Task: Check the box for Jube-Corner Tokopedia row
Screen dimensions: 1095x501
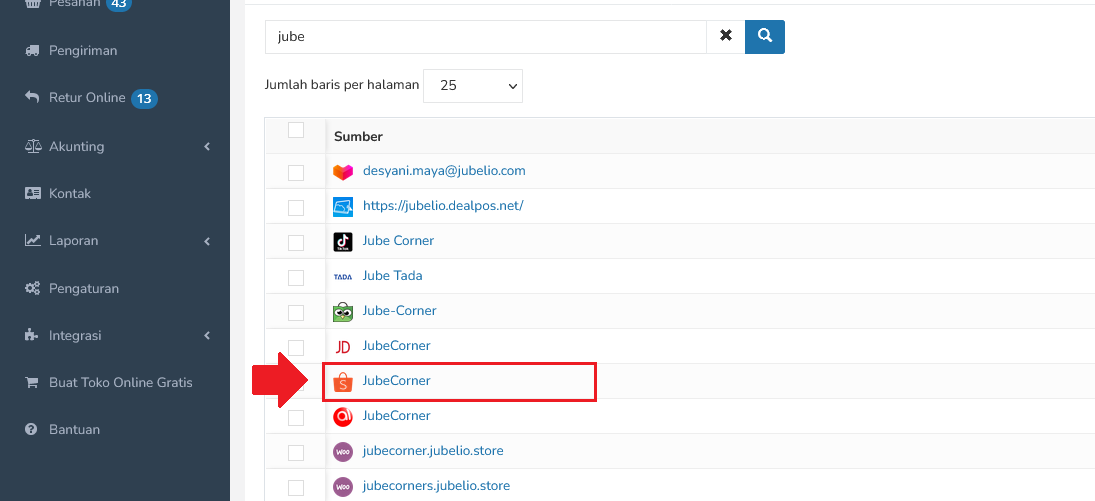Action: (x=296, y=312)
